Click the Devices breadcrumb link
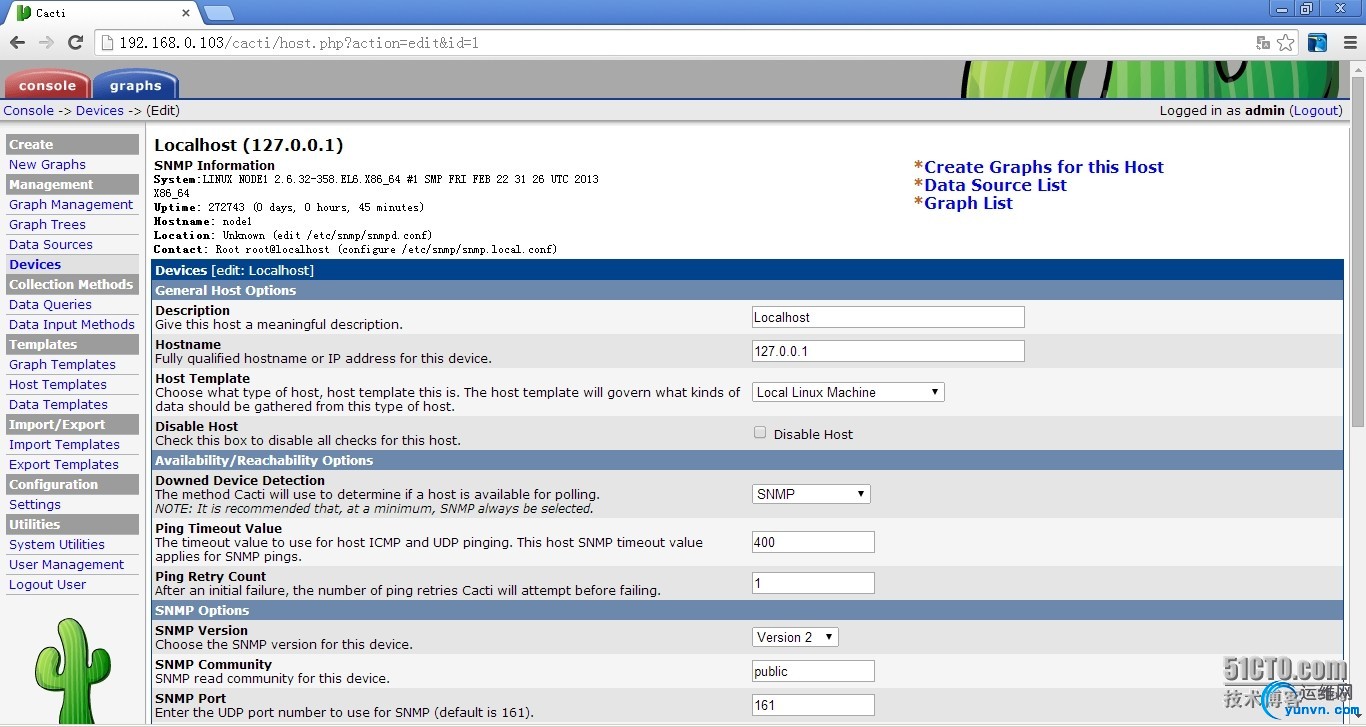 pos(100,110)
